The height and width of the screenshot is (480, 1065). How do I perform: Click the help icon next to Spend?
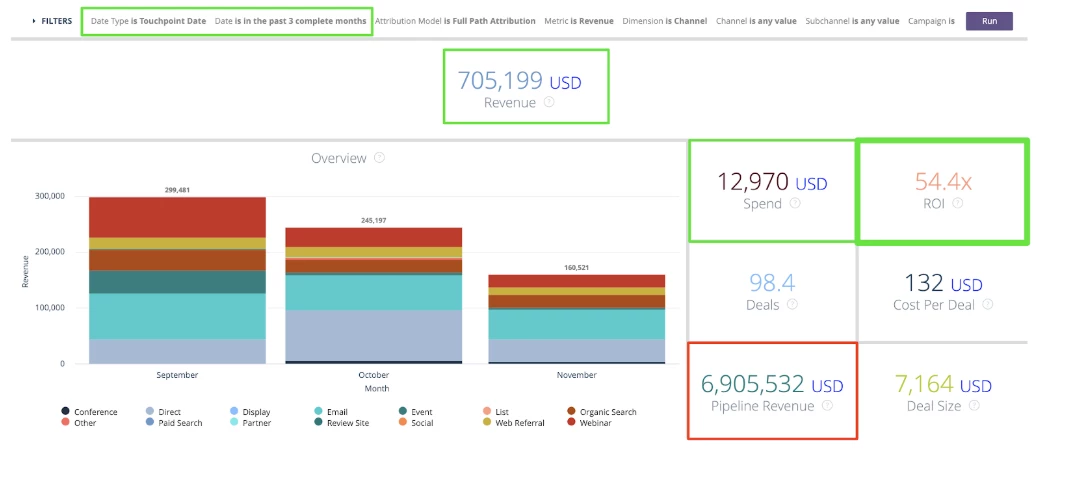pyautogui.click(x=795, y=203)
